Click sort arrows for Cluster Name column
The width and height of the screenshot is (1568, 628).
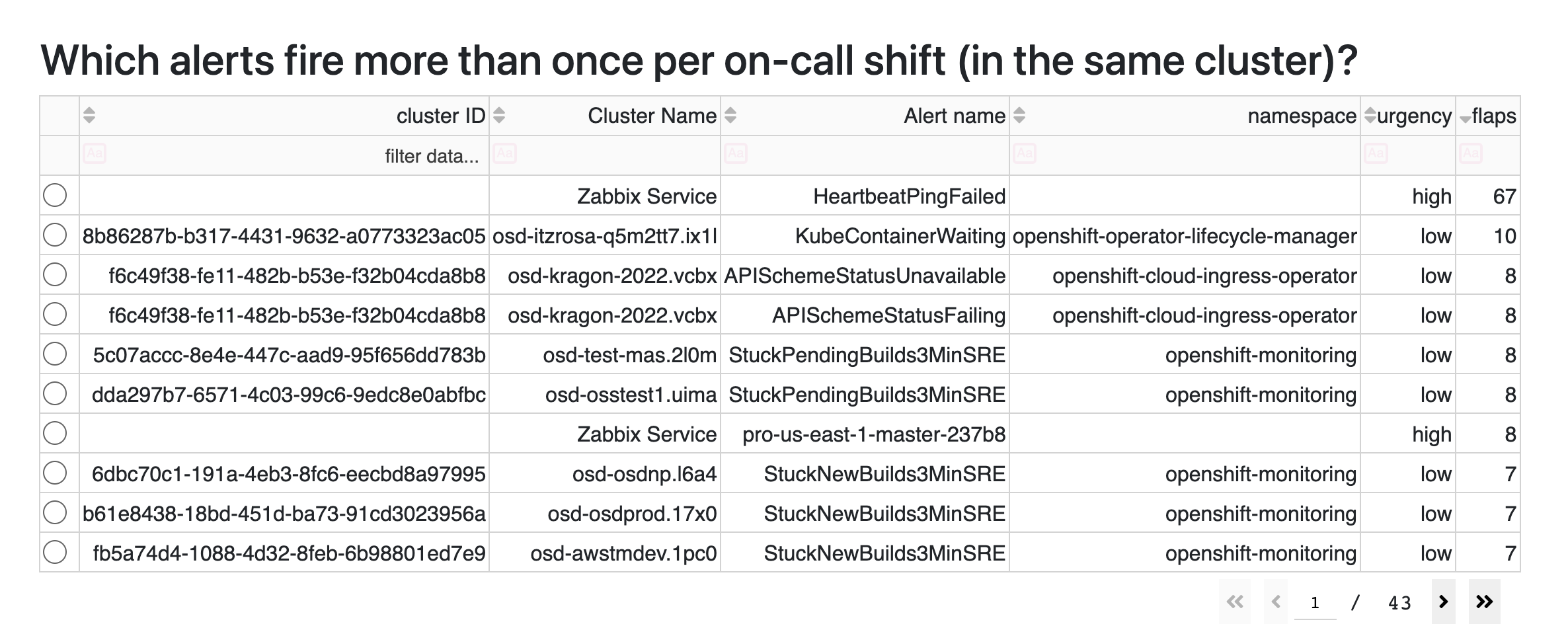coord(499,116)
